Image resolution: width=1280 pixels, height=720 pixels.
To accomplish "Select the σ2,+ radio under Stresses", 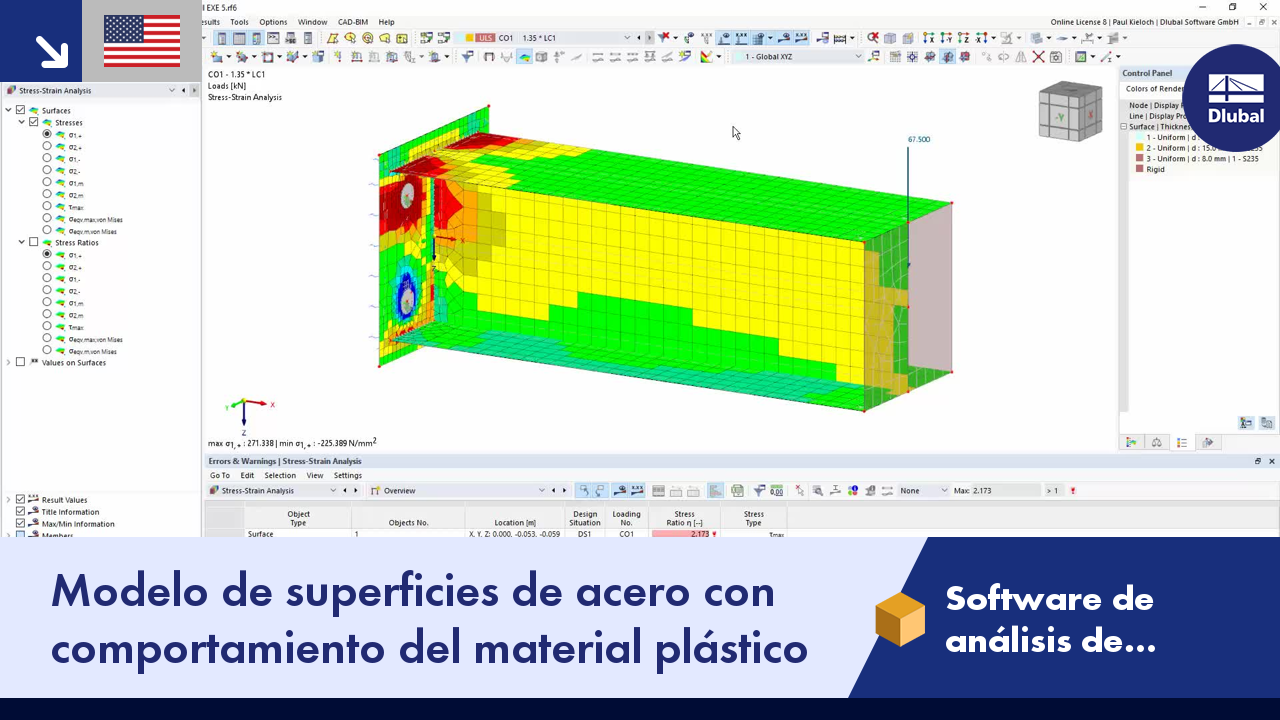I will click(x=47, y=146).
